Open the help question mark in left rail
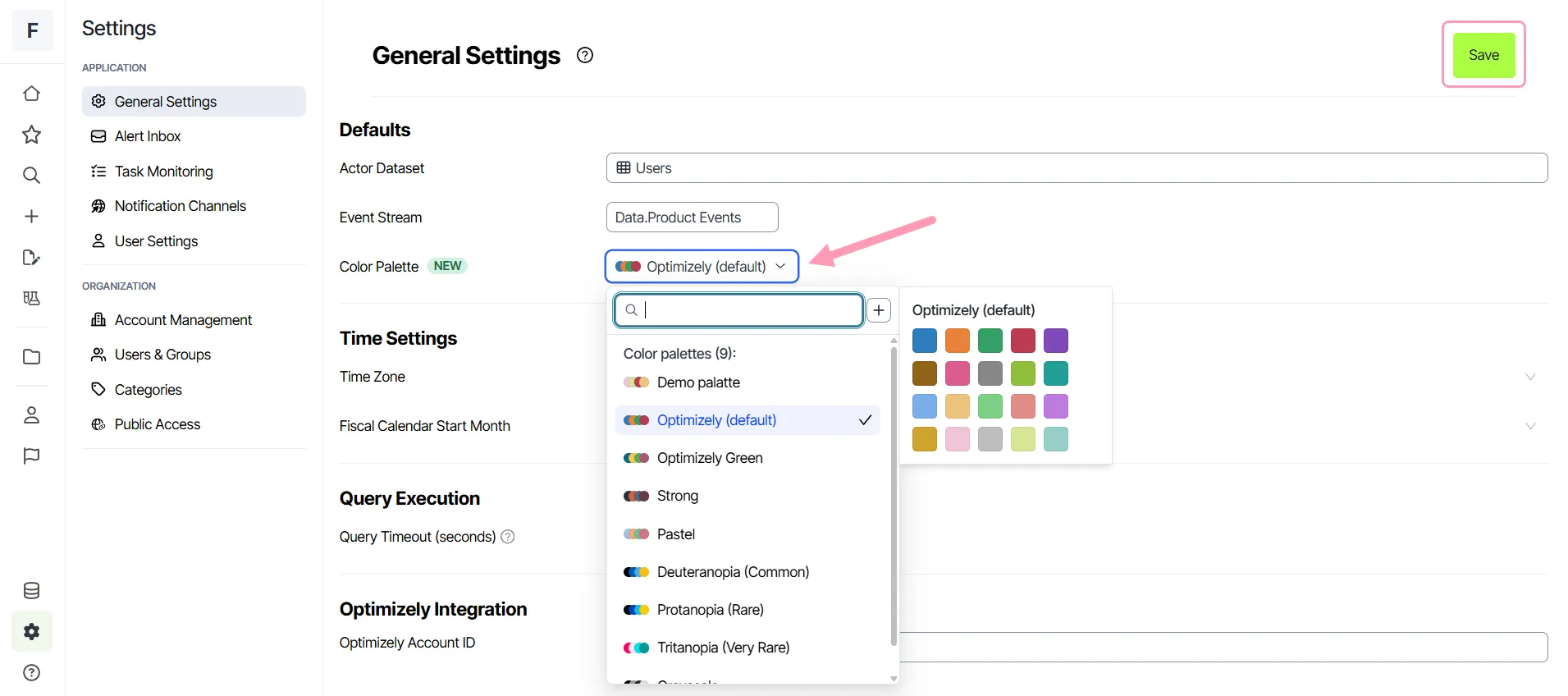 click(31, 673)
